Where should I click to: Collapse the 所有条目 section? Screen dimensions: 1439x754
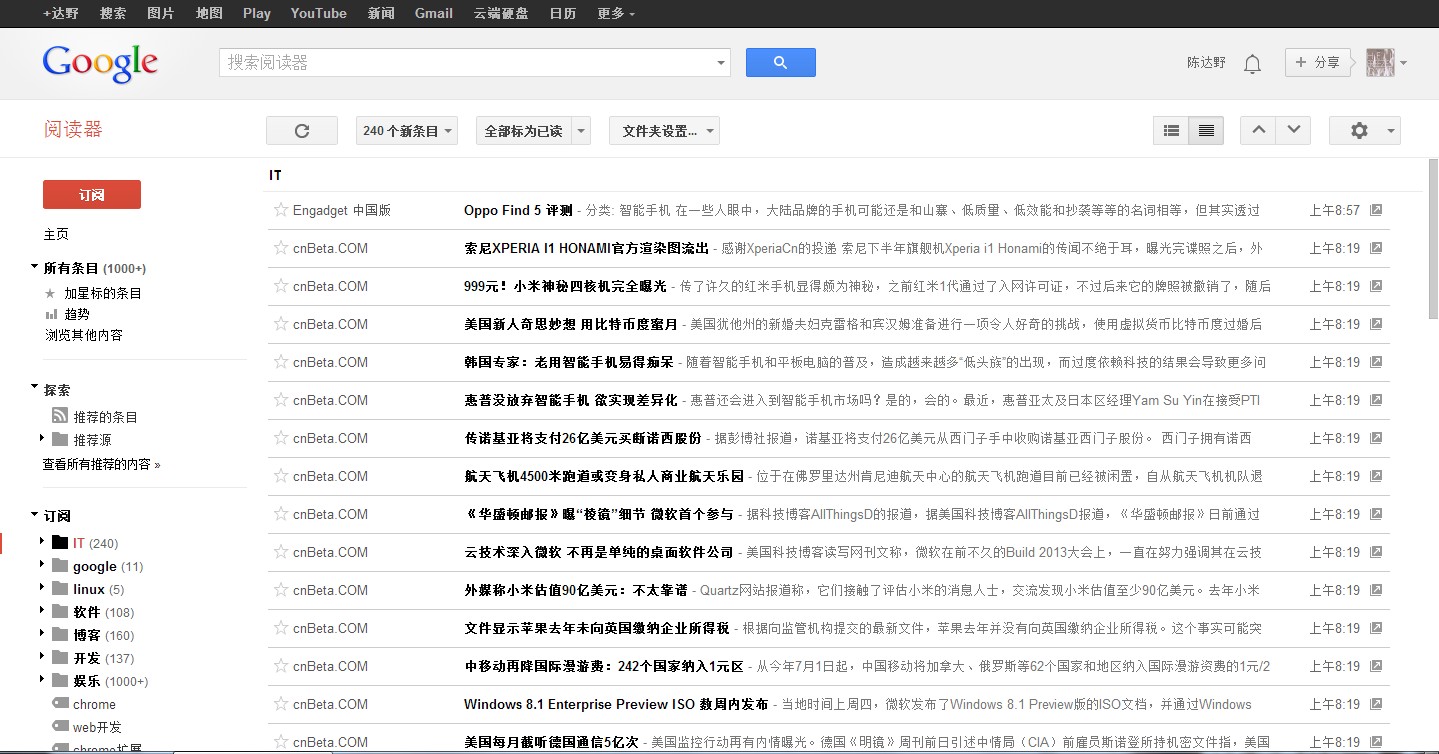coord(35,268)
